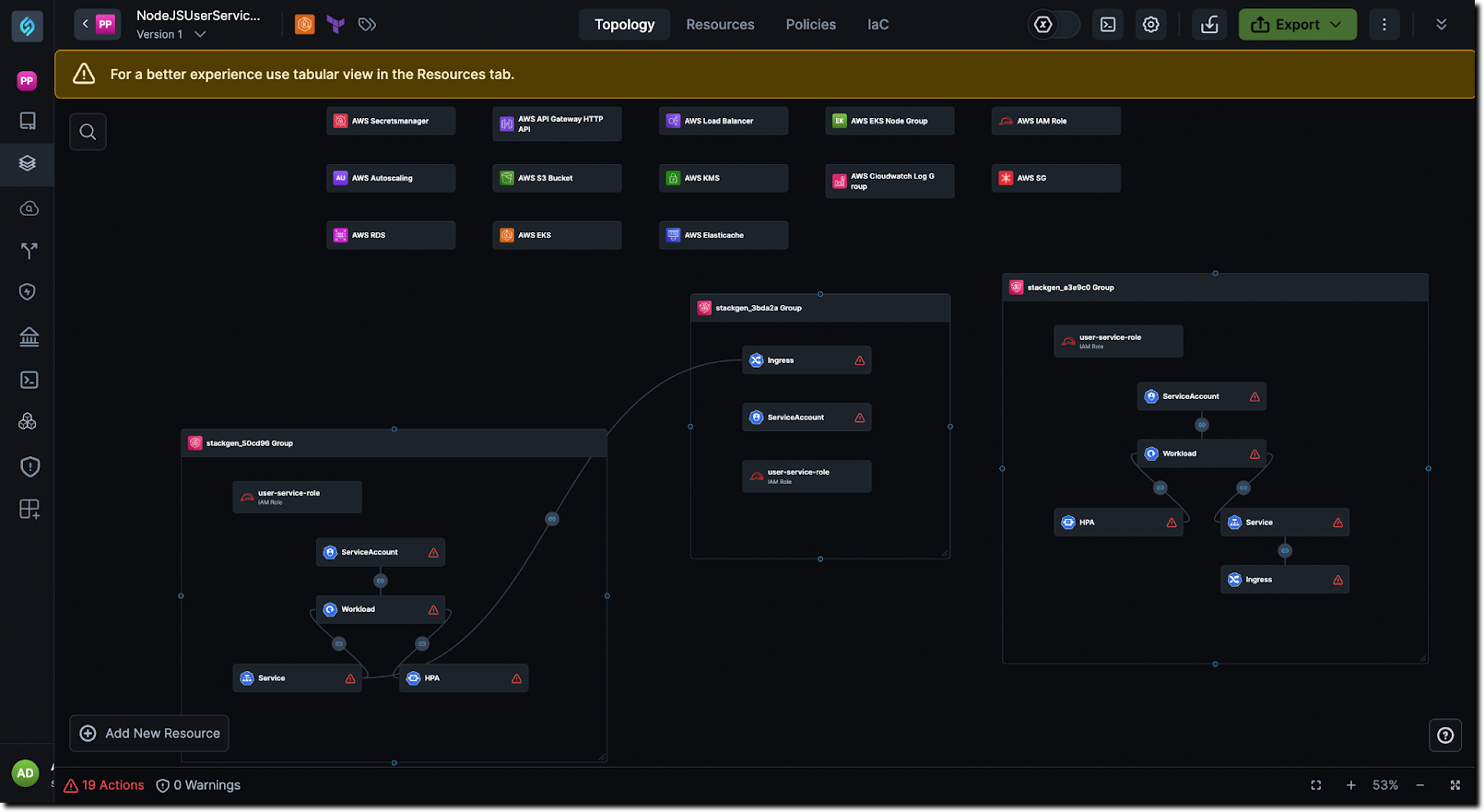
Task: Open the shield bolt sidebar icon
Action: click(x=28, y=292)
